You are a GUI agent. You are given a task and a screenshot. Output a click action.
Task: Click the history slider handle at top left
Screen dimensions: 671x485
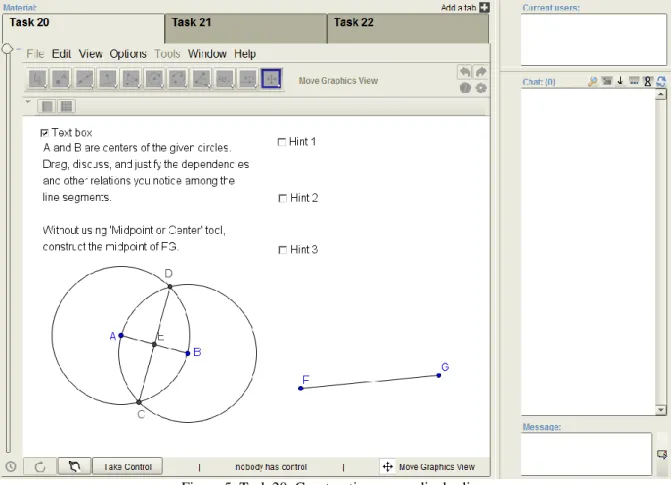point(7,48)
